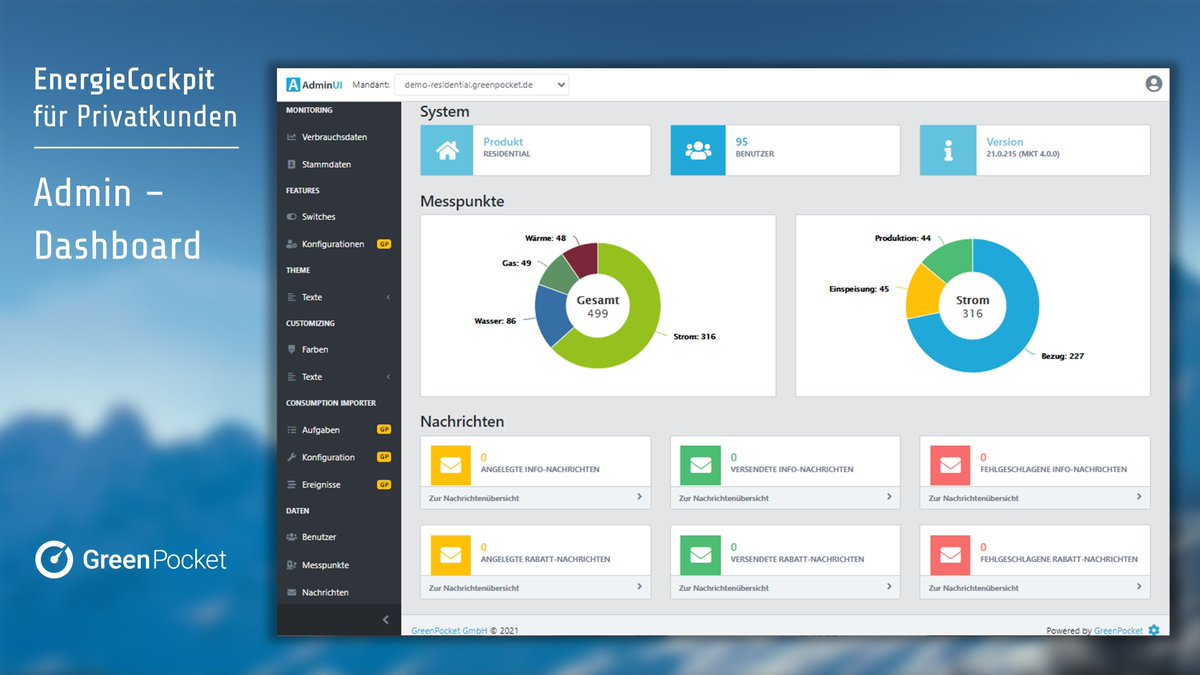Click the Messpunkte icon in sidebar
Image resolution: width=1200 pixels, height=675 pixels.
point(291,565)
